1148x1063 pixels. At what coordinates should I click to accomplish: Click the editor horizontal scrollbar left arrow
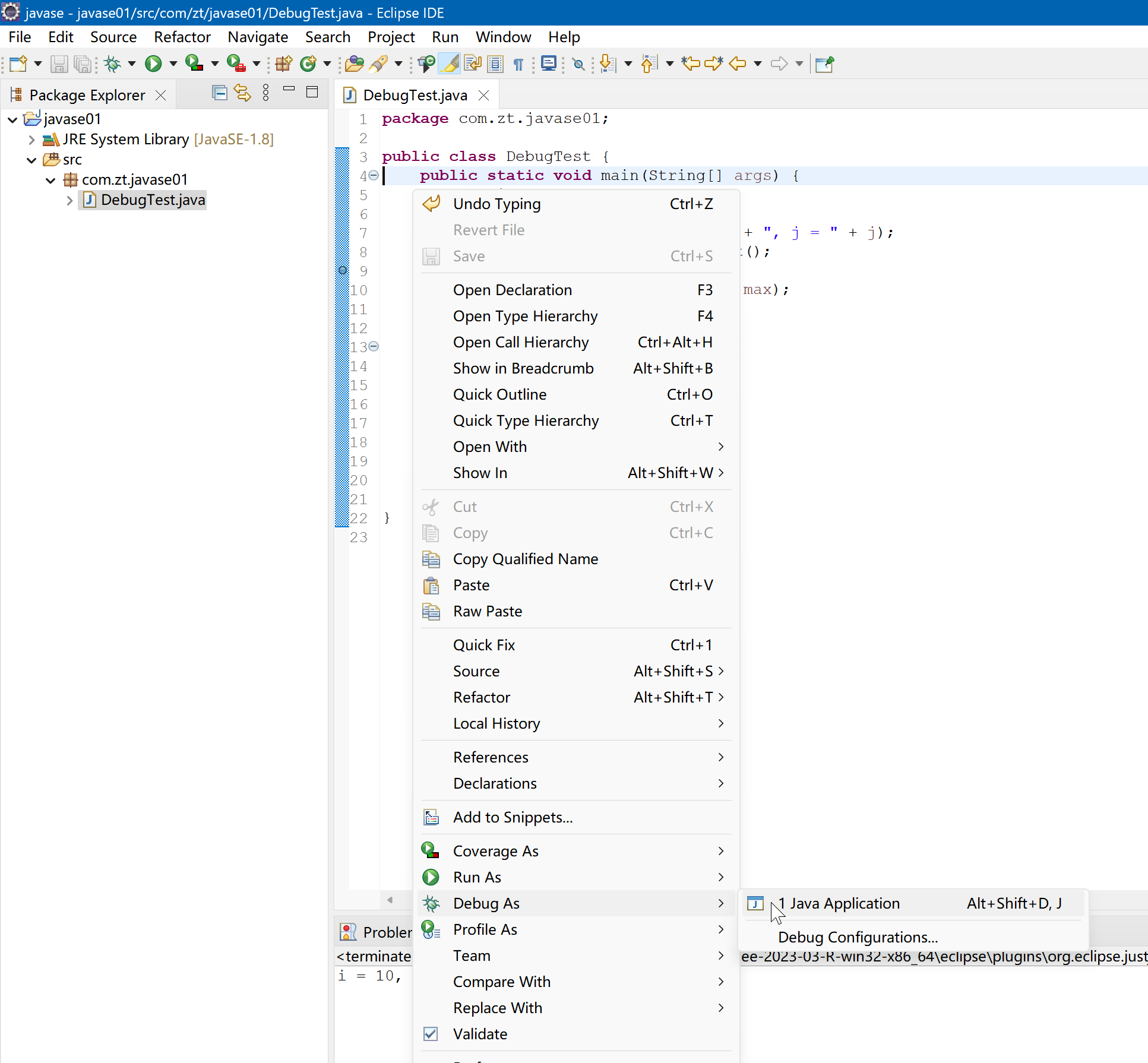(390, 900)
